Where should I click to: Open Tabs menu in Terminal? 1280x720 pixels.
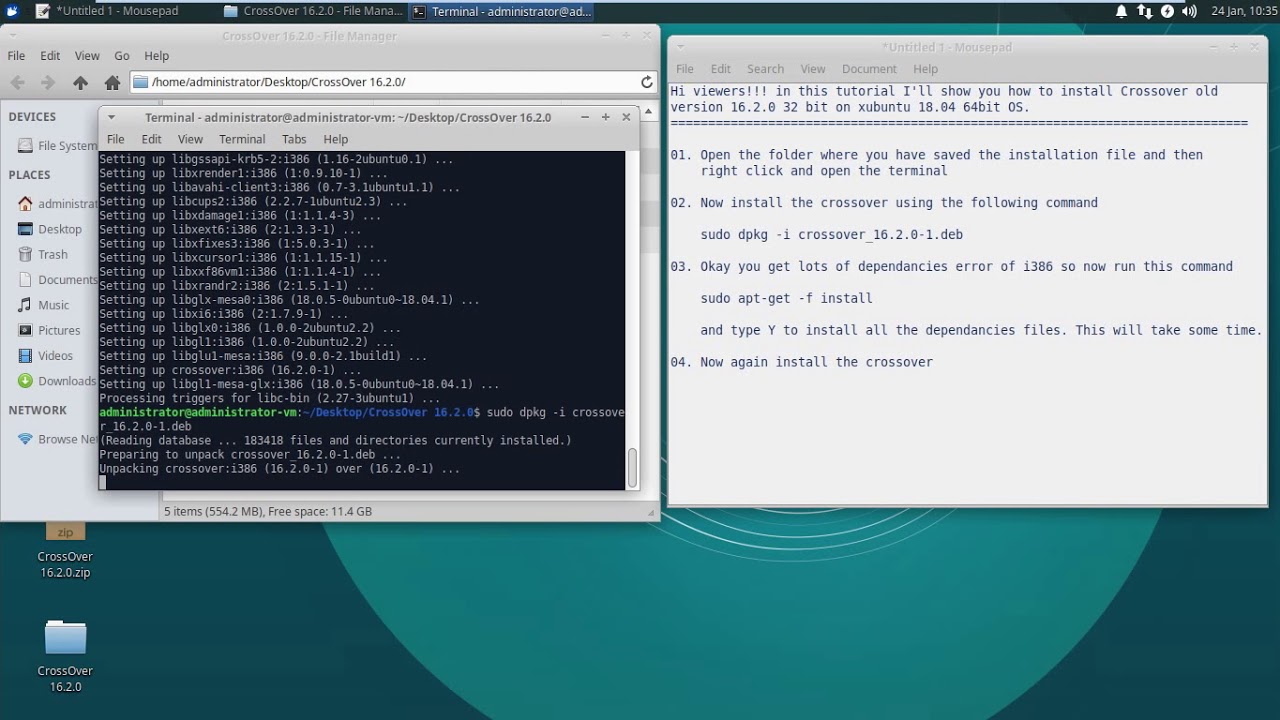coord(294,139)
